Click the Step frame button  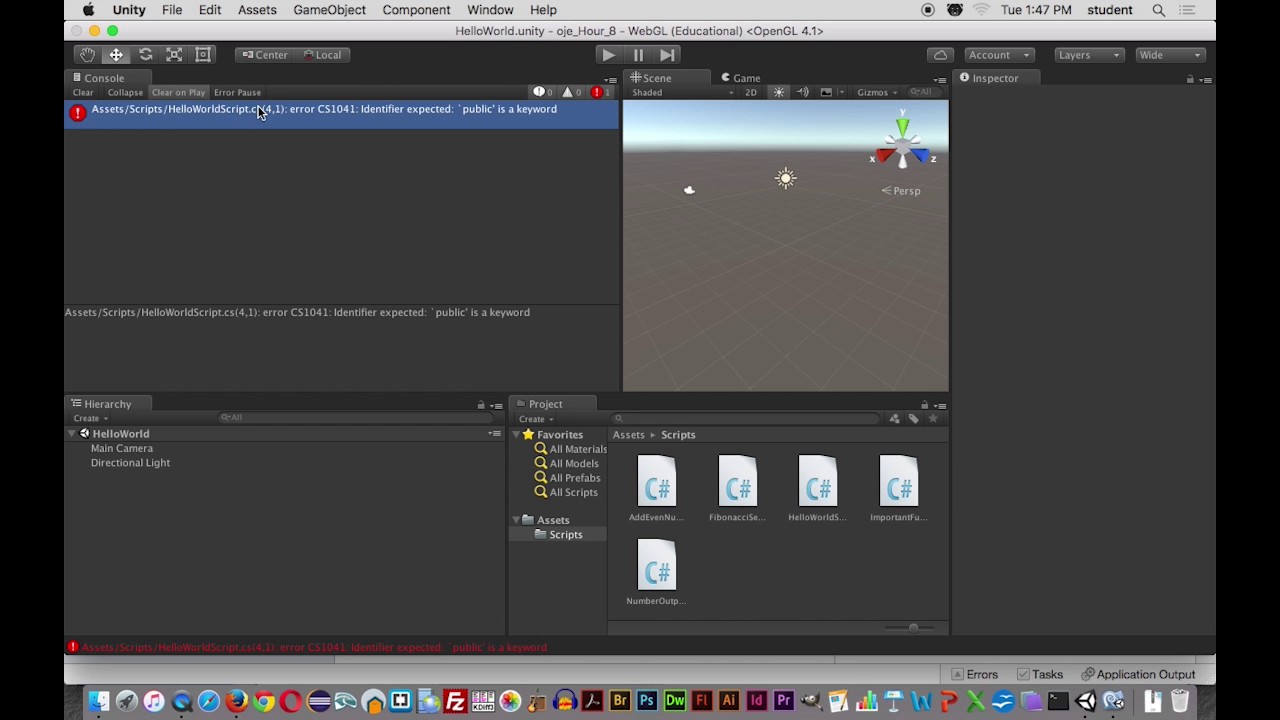[667, 55]
